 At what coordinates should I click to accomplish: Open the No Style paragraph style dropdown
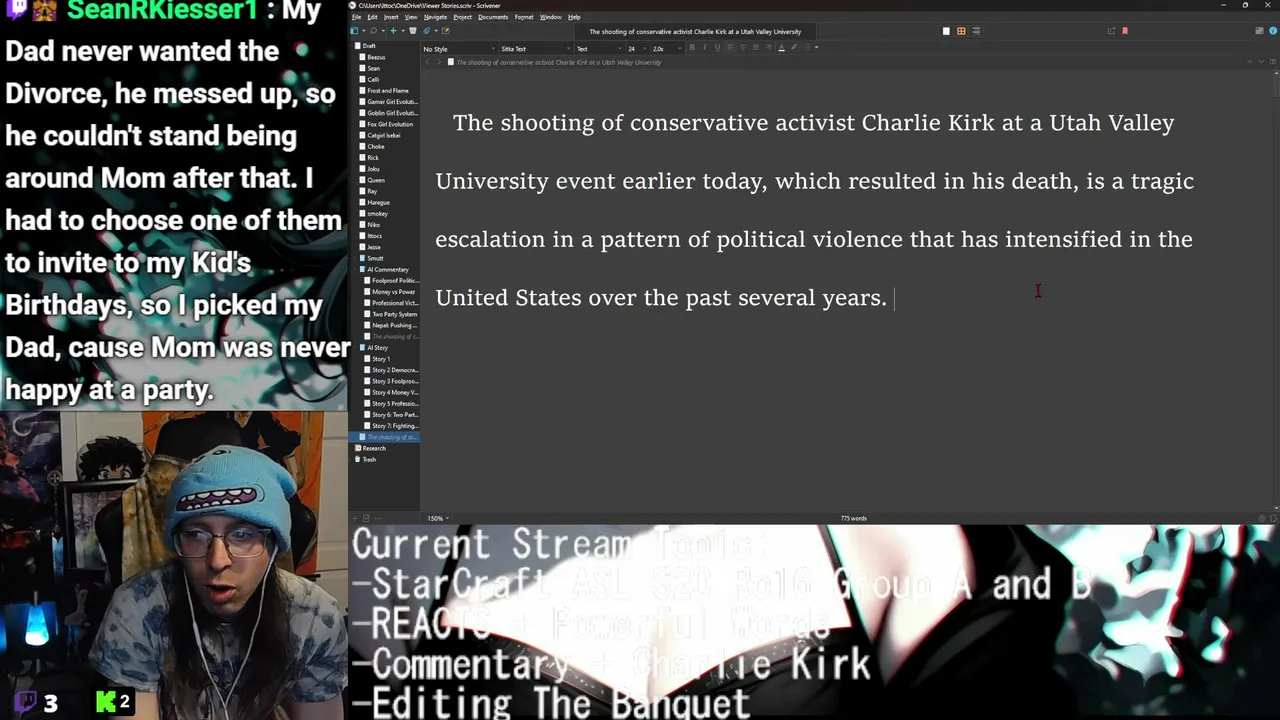point(458,49)
